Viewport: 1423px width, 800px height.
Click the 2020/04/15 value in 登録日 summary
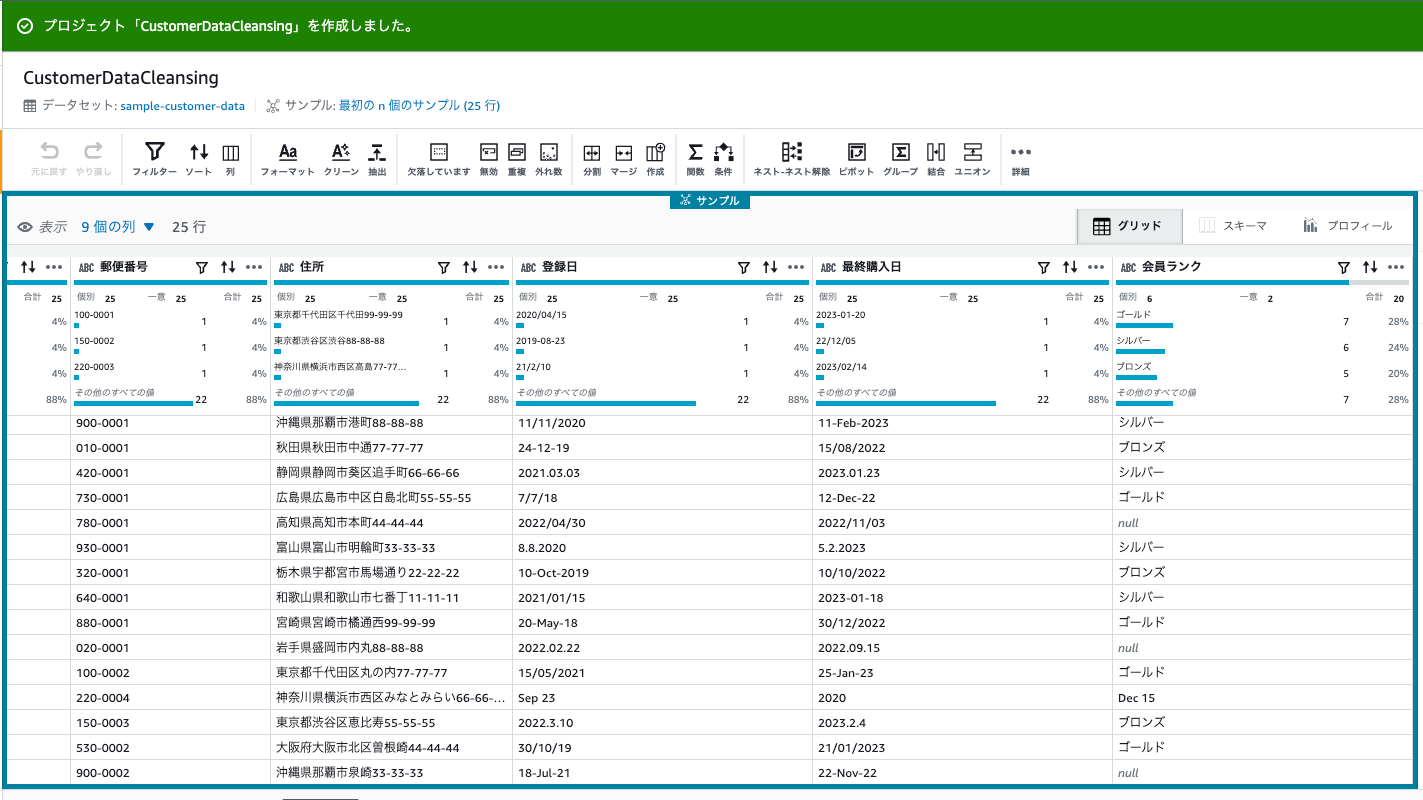[x=540, y=314]
